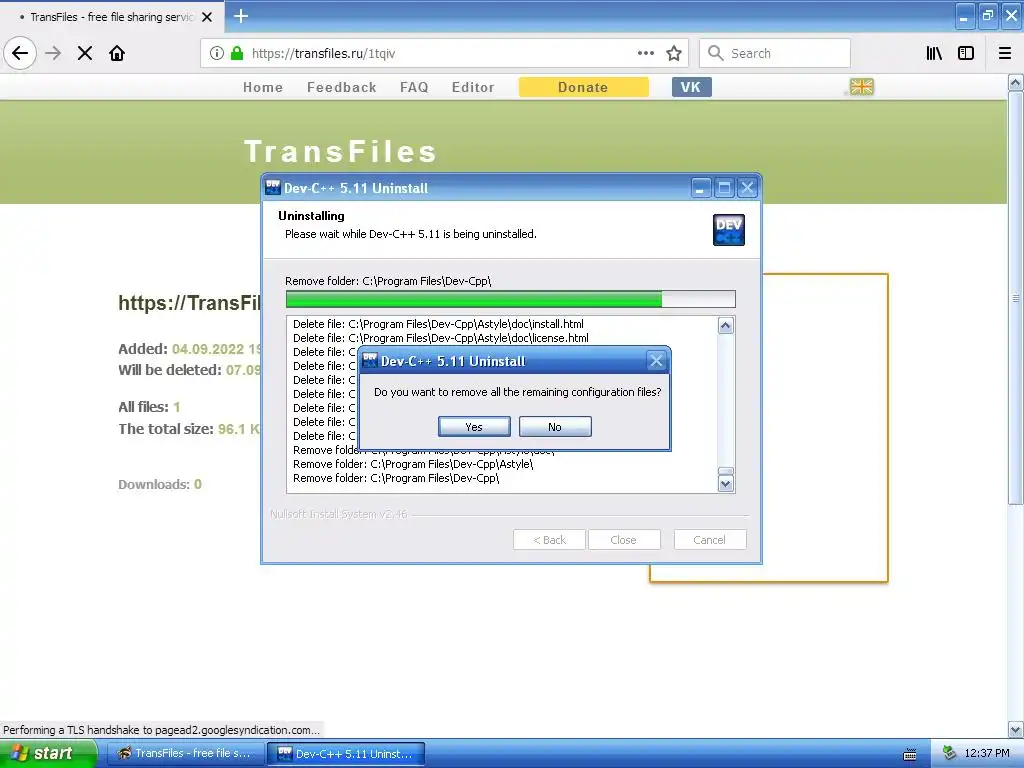The image size is (1024, 768).
Task: Select the TransFiles browser tab
Action: click(x=112, y=17)
